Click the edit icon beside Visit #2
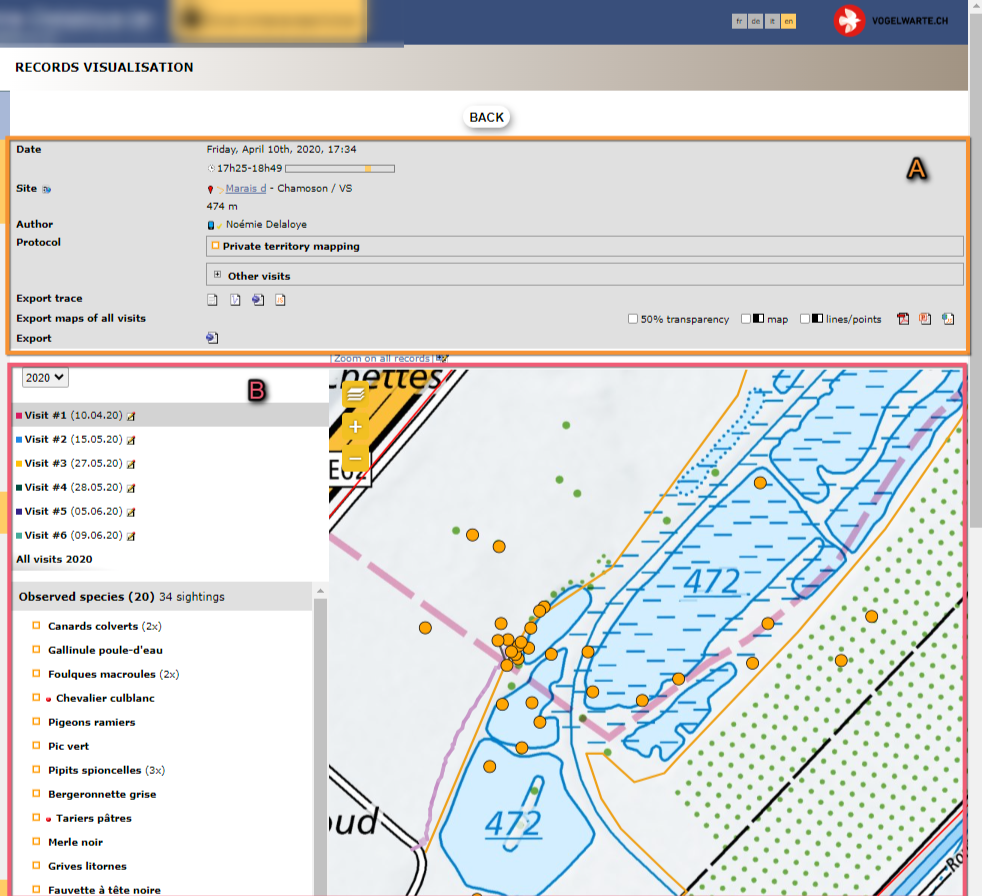The width and height of the screenshot is (982, 896). tap(131, 440)
